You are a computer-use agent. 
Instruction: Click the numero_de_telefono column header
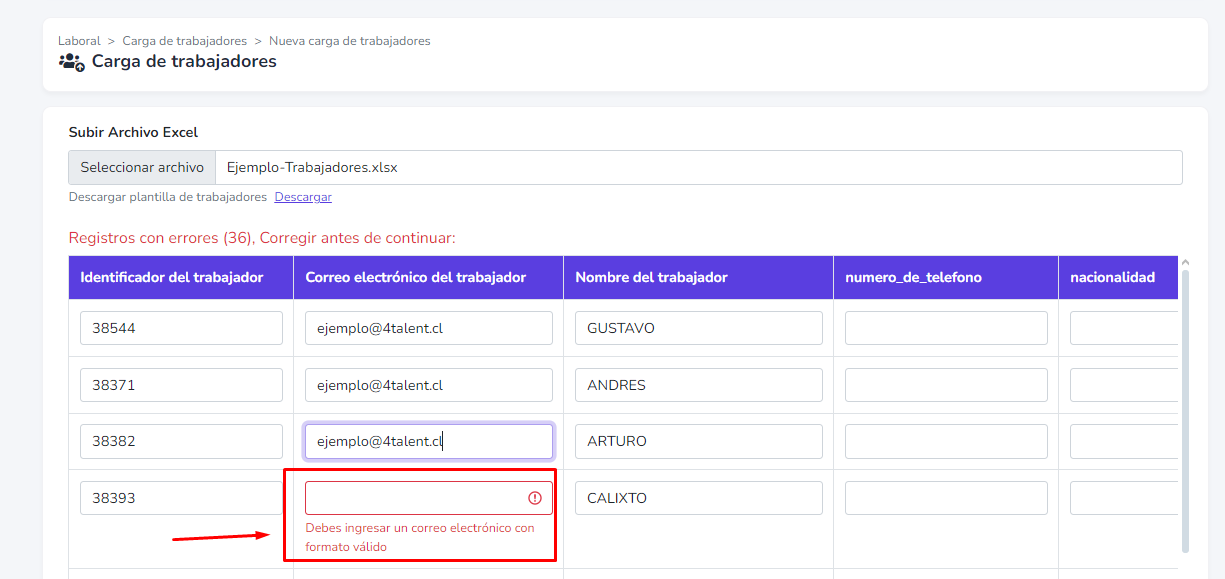[x=946, y=277]
